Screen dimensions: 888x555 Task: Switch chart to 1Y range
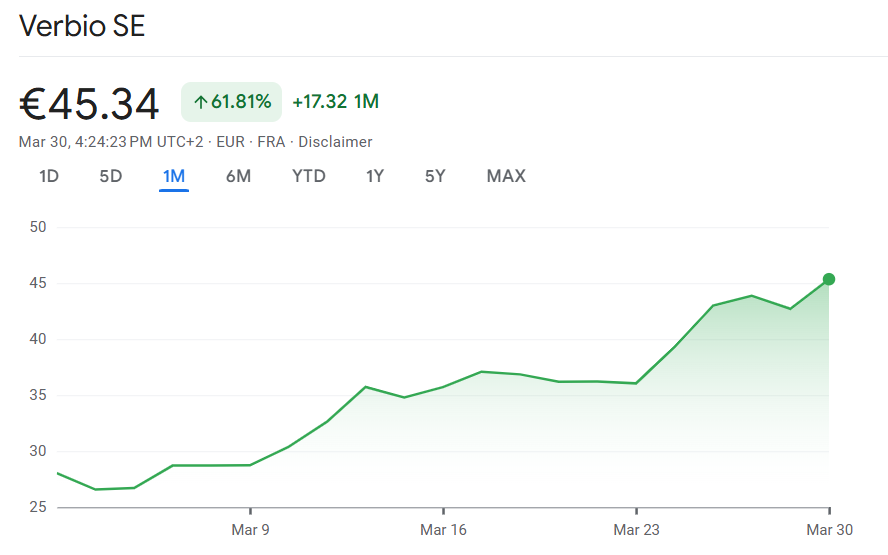coord(375,177)
